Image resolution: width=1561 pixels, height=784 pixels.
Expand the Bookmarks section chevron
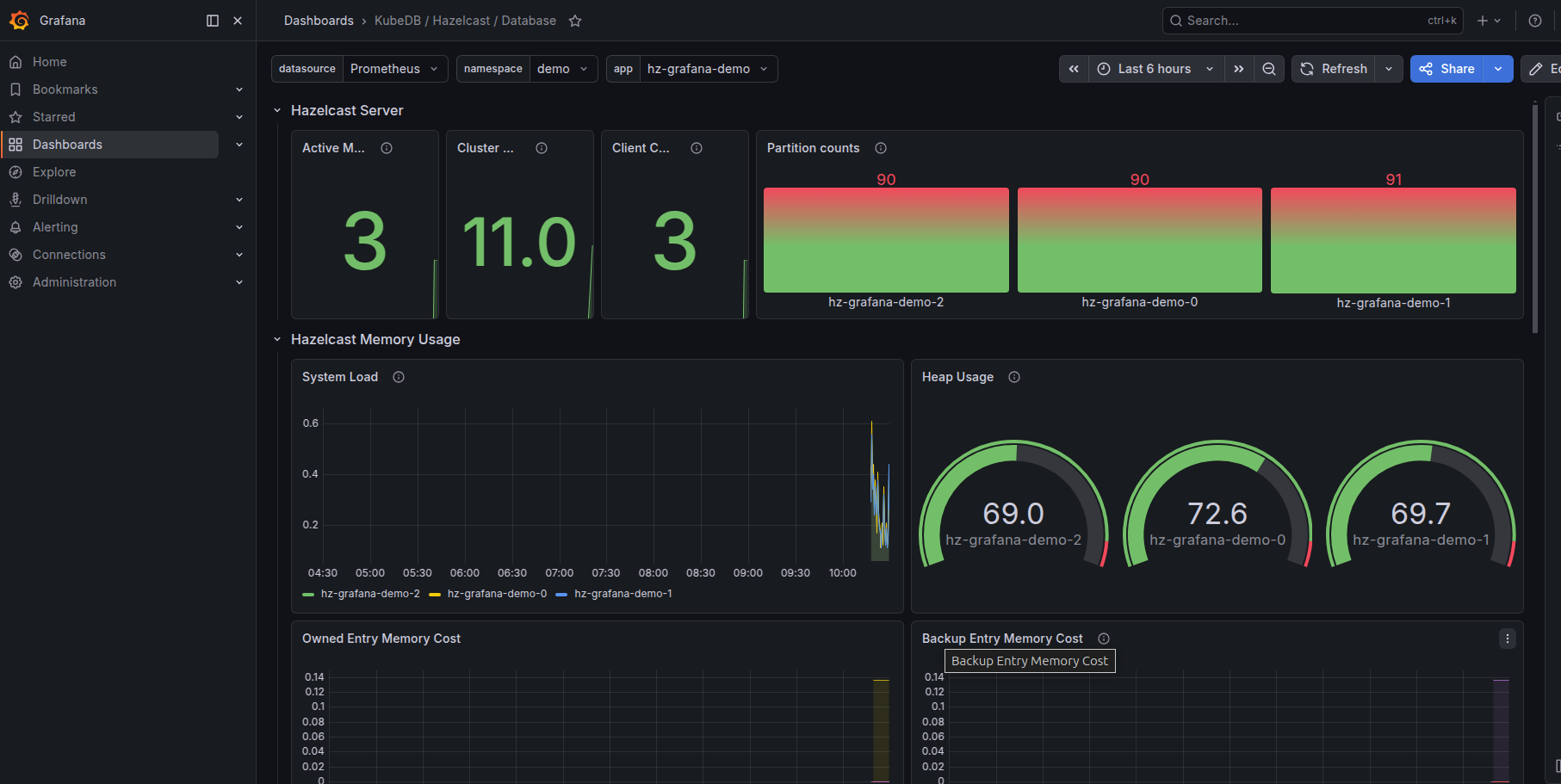239,90
